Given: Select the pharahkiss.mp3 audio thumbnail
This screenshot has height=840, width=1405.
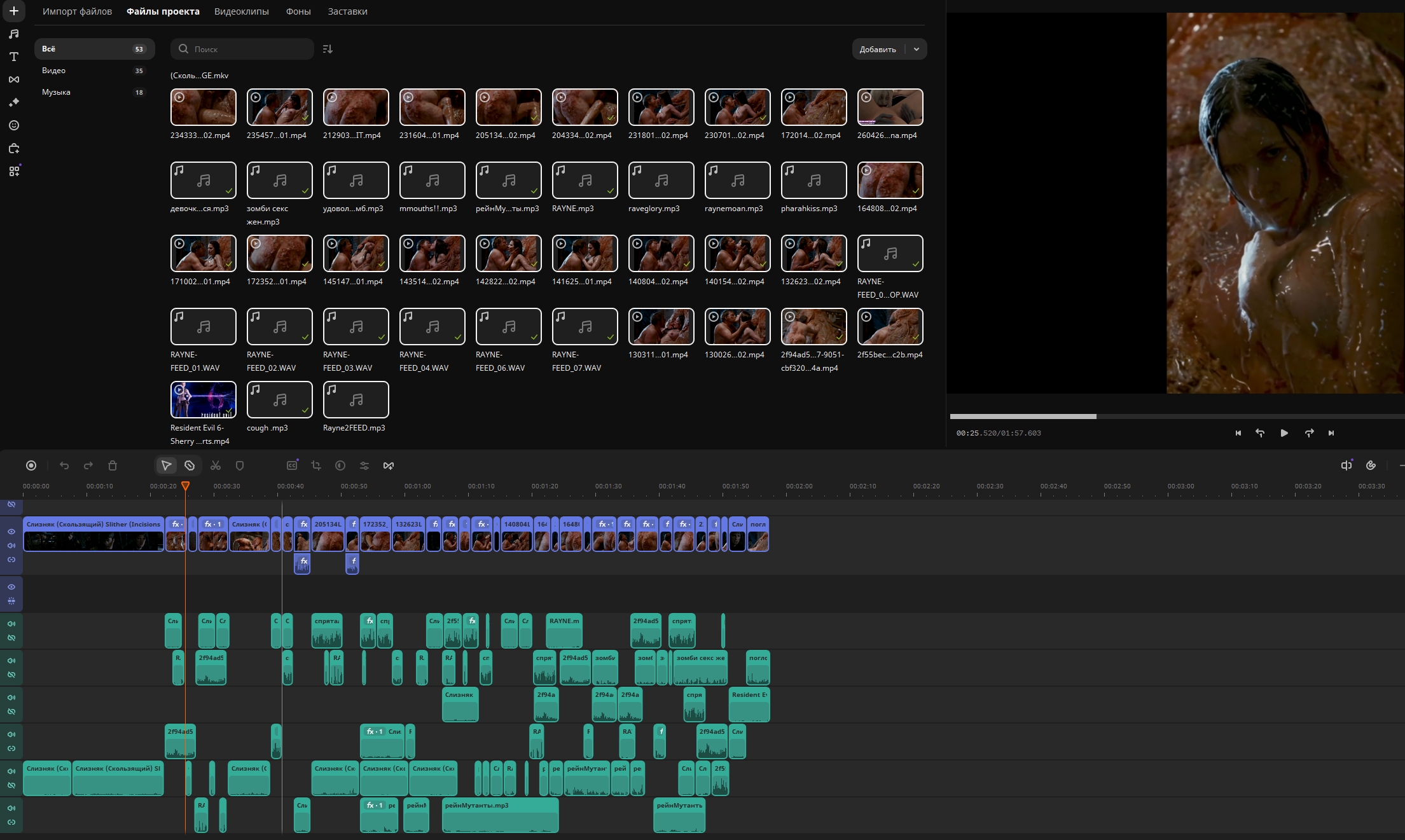Looking at the screenshot, I should coord(814,180).
